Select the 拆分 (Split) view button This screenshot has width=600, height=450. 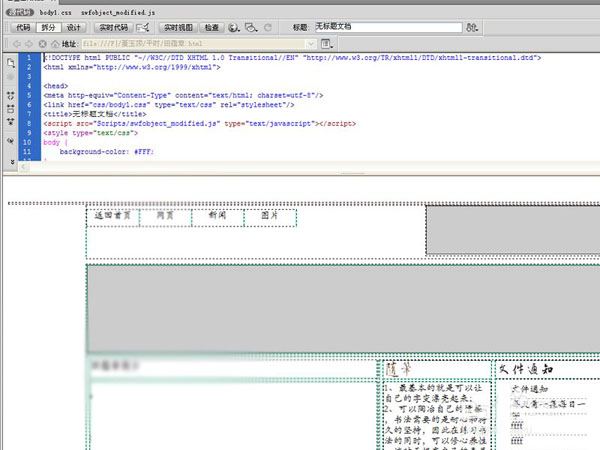click(48, 28)
